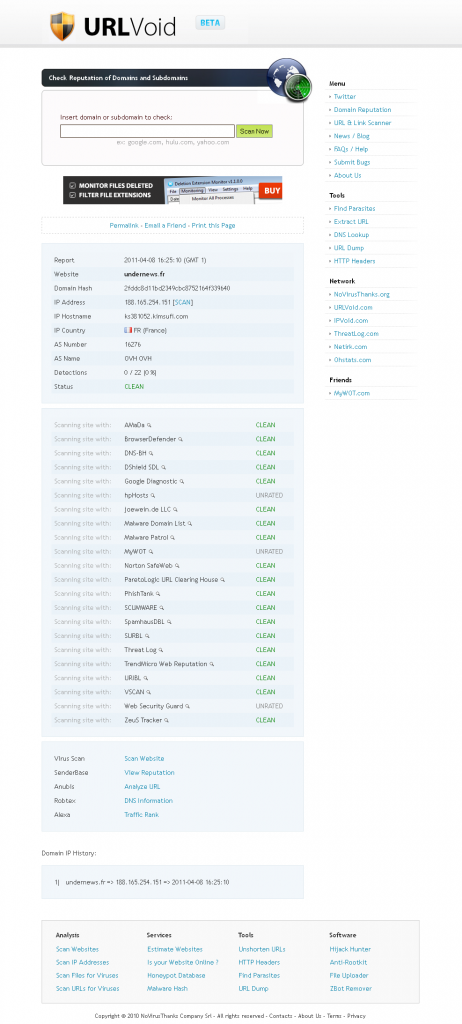This screenshot has width=462, height=1024.
Task: Click the URLVoid shield logo
Action: pyautogui.click(x=62, y=27)
